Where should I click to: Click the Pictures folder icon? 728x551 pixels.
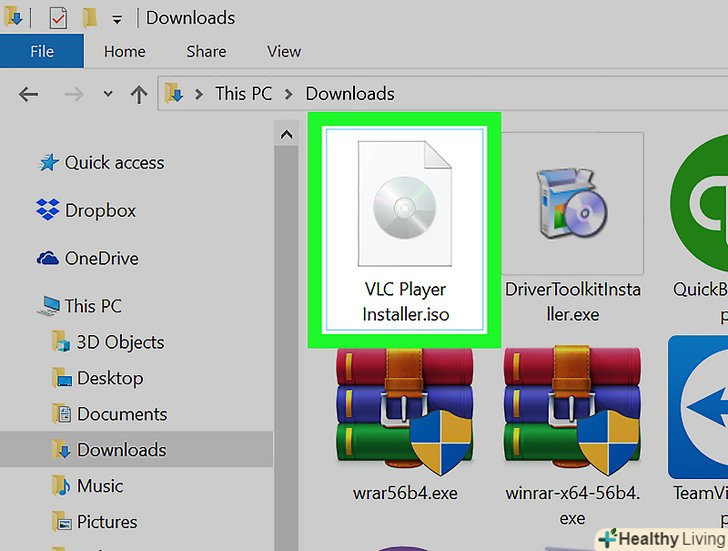tap(61, 521)
